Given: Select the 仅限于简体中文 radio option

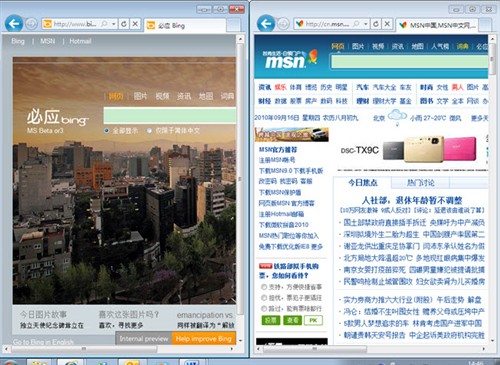Looking at the screenshot, I should (149, 130).
